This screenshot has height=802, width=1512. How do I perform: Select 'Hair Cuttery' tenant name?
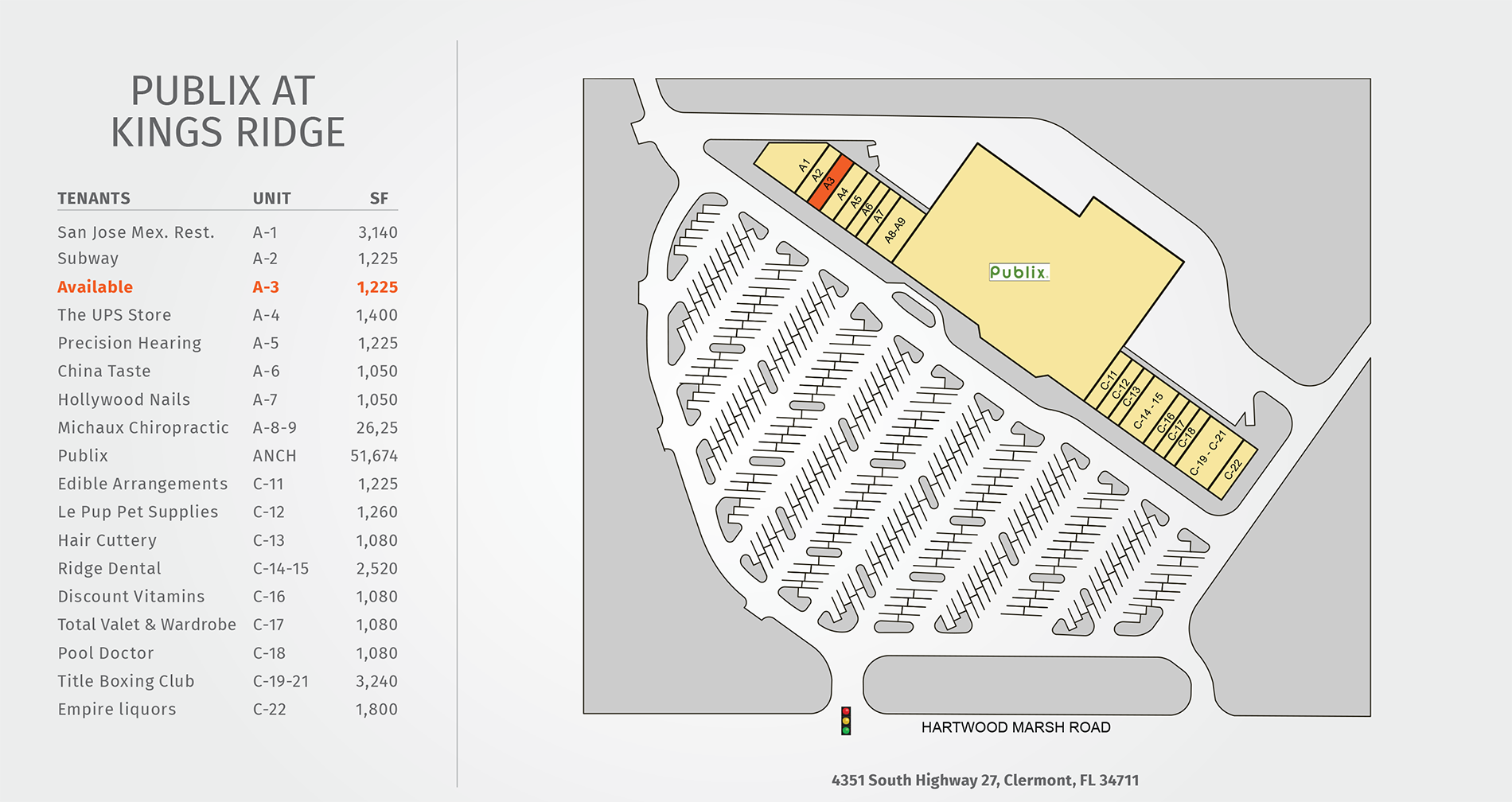pos(107,540)
